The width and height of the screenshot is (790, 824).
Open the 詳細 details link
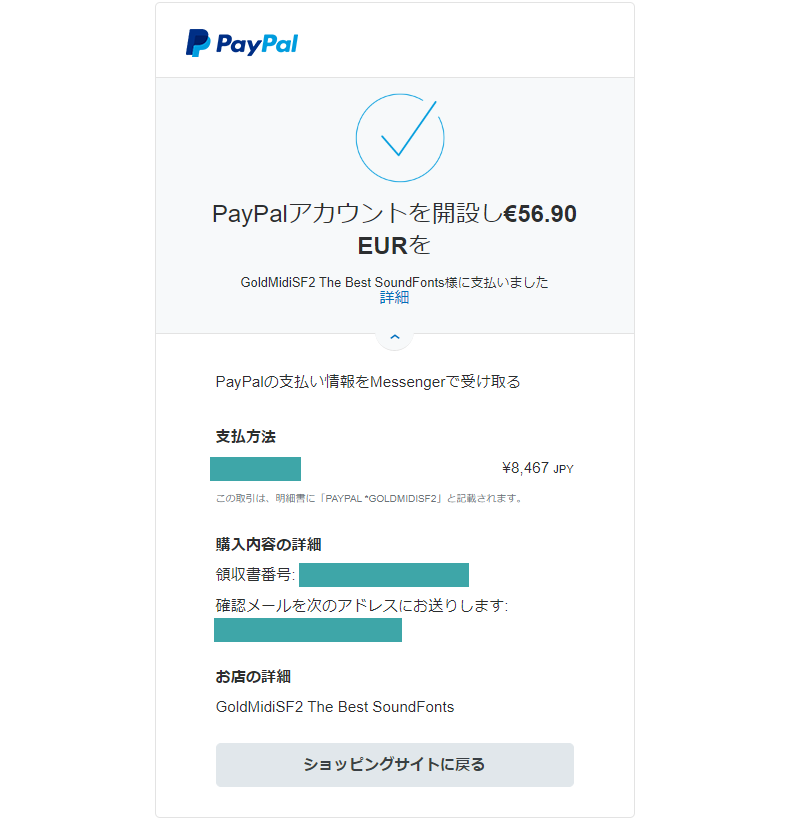click(x=394, y=298)
